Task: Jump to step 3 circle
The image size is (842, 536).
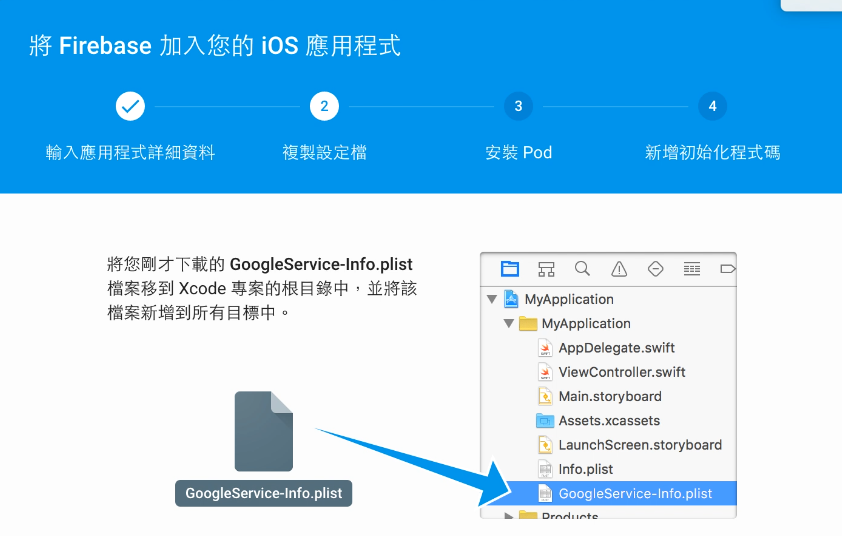Action: point(518,106)
